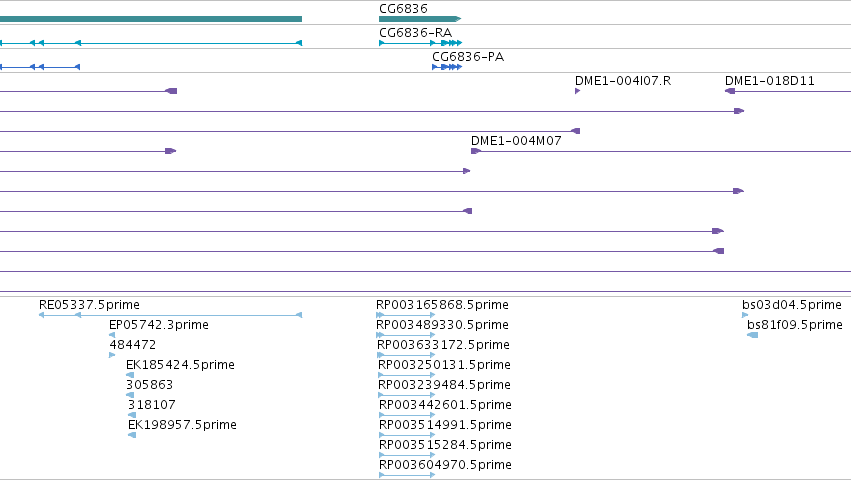Click the EK185424.5prime EST arrow

[x=130, y=375]
